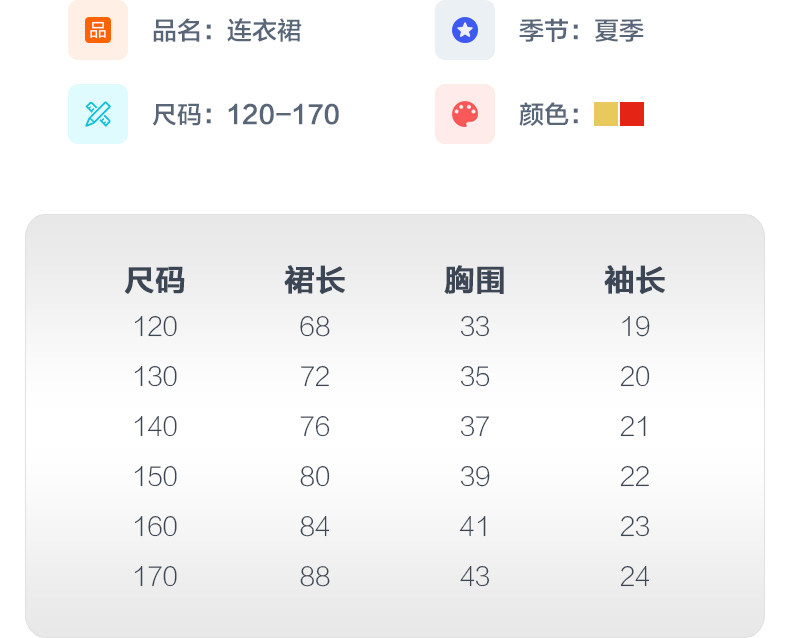Select size 140 row entry
Viewport: 790px width, 638px height.
coord(155,427)
